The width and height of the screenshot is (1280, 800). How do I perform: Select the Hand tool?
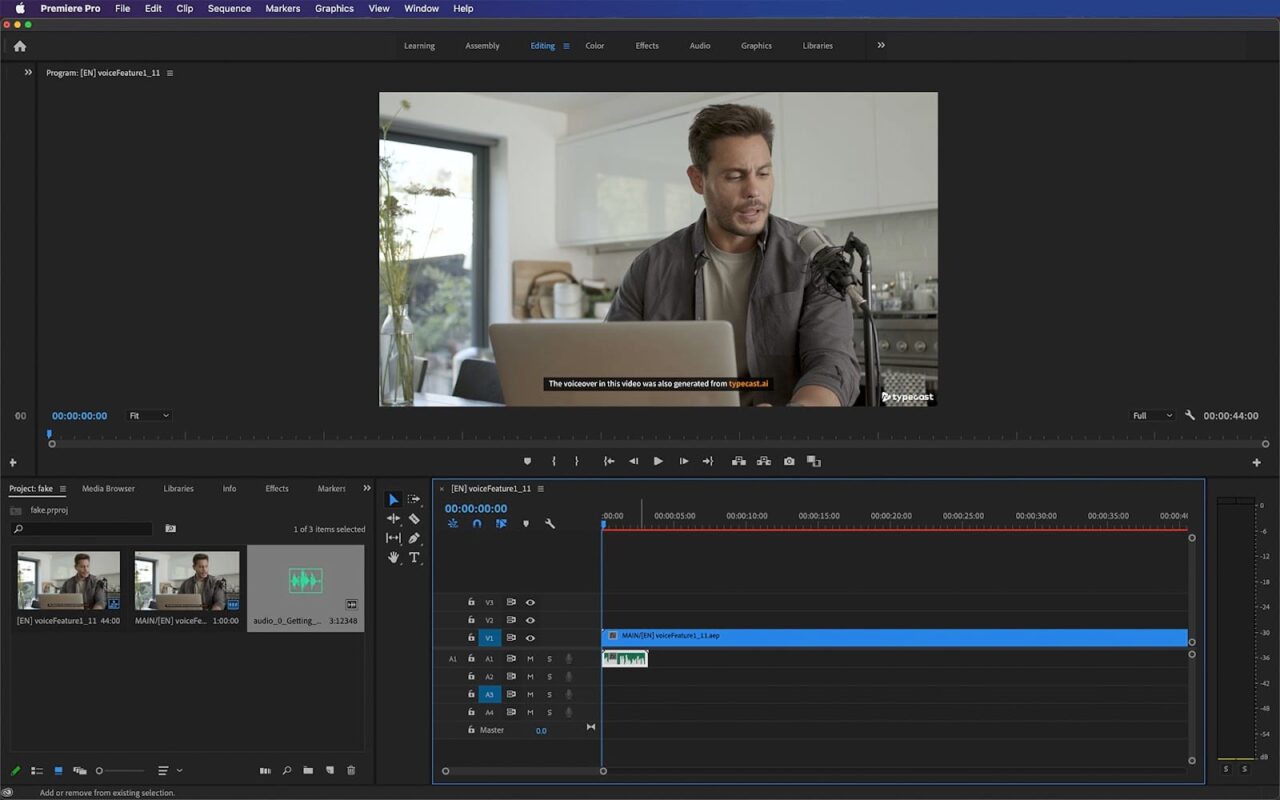[x=394, y=557]
